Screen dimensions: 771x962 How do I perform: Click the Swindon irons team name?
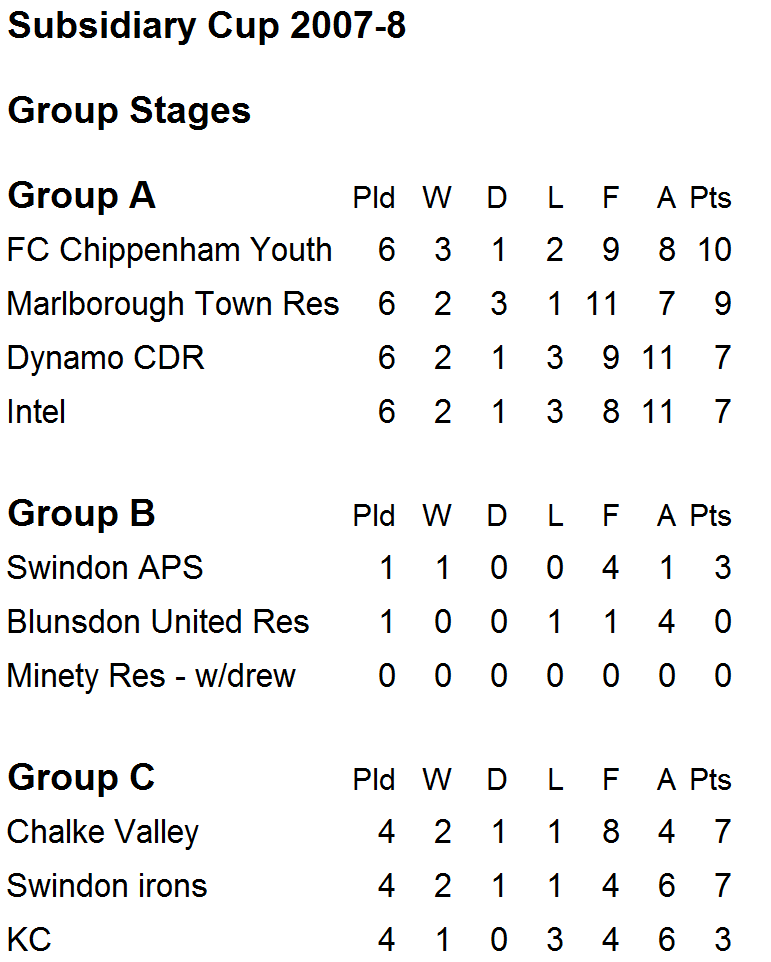(x=107, y=886)
